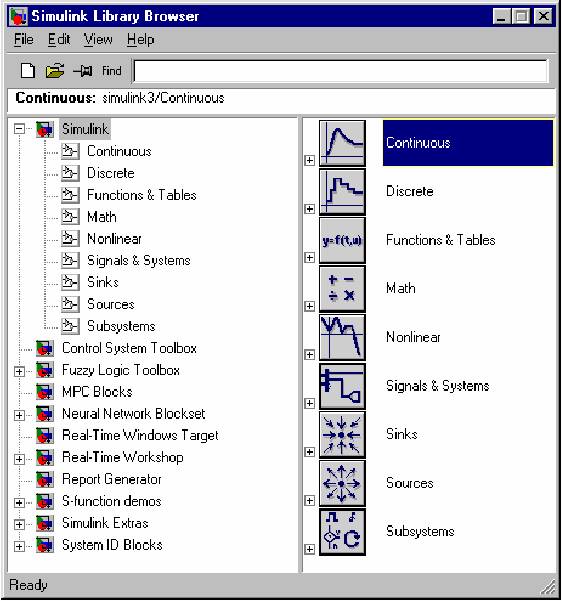The height and width of the screenshot is (601, 562).
Task: Minimize the Simulink Library Browser window
Action: 502,16
